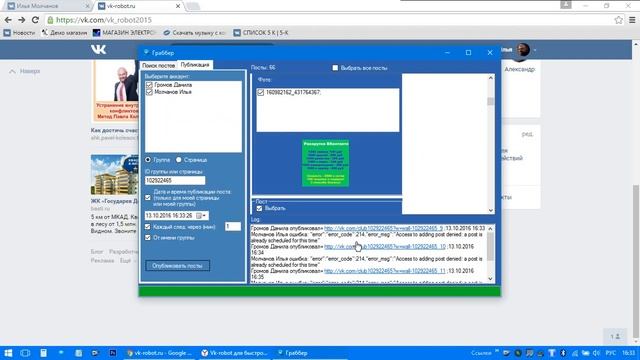Open the Chrome hamburger menu

pyautogui.click(x=632, y=20)
